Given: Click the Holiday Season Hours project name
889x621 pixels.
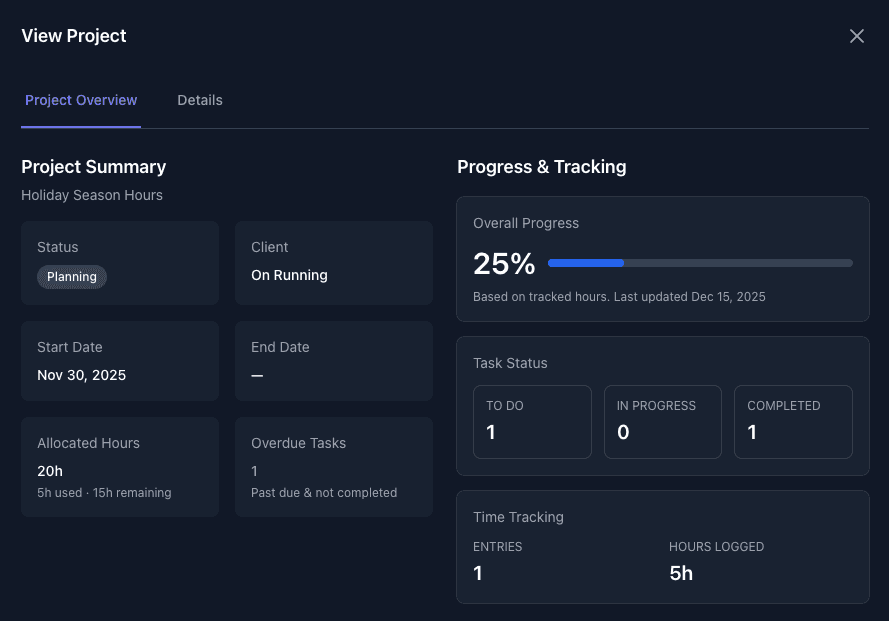Looking at the screenshot, I should point(92,195).
